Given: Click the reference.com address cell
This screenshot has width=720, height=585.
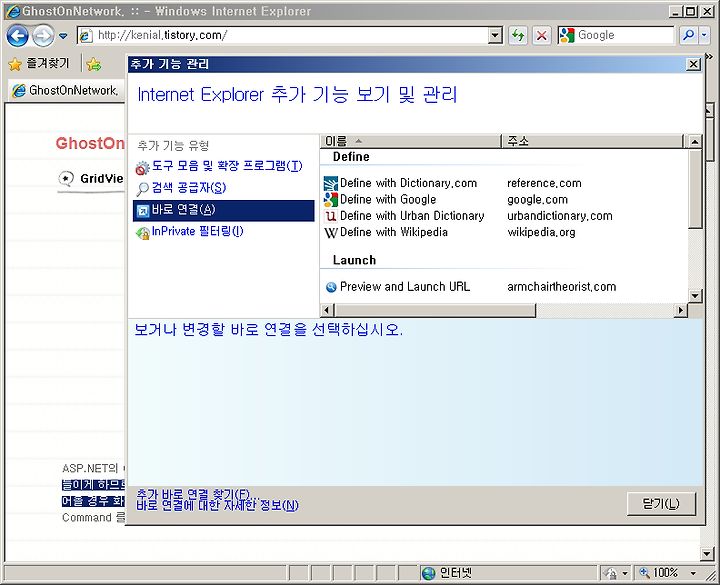Looking at the screenshot, I should point(544,183).
